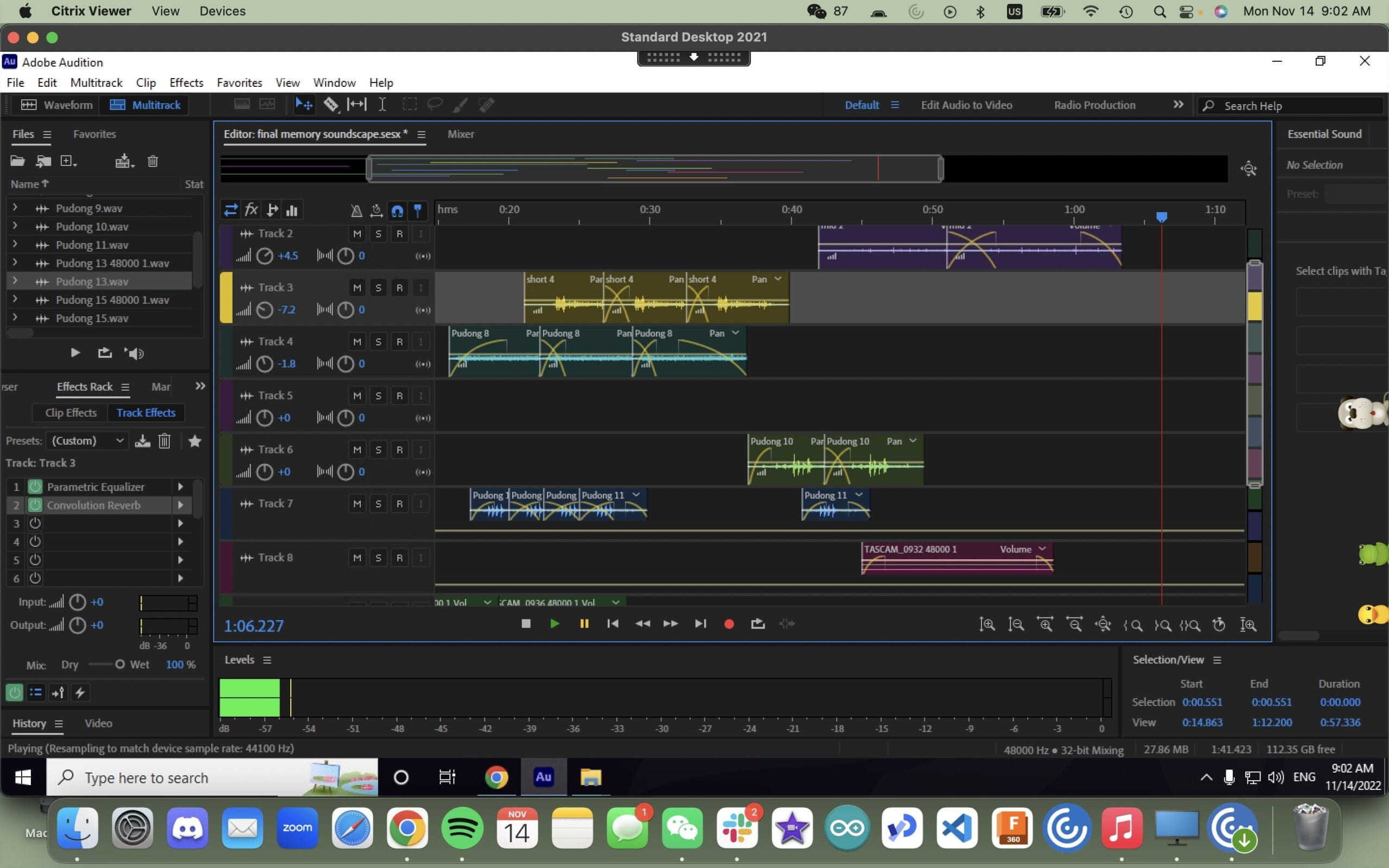The height and width of the screenshot is (868, 1389).
Task: Select Edit Audio to Video workspace
Action: click(x=966, y=105)
